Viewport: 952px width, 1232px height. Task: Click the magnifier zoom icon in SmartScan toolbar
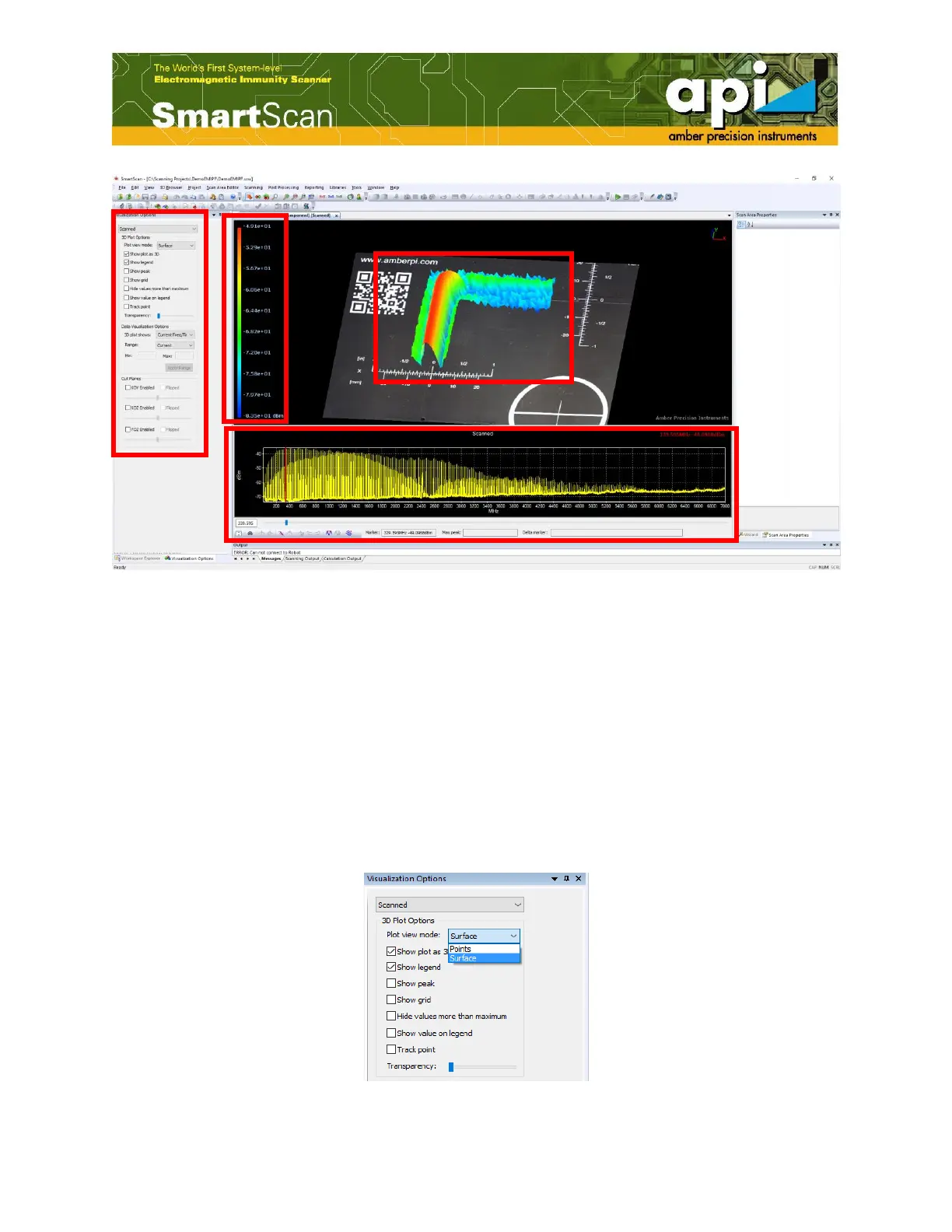[275, 197]
